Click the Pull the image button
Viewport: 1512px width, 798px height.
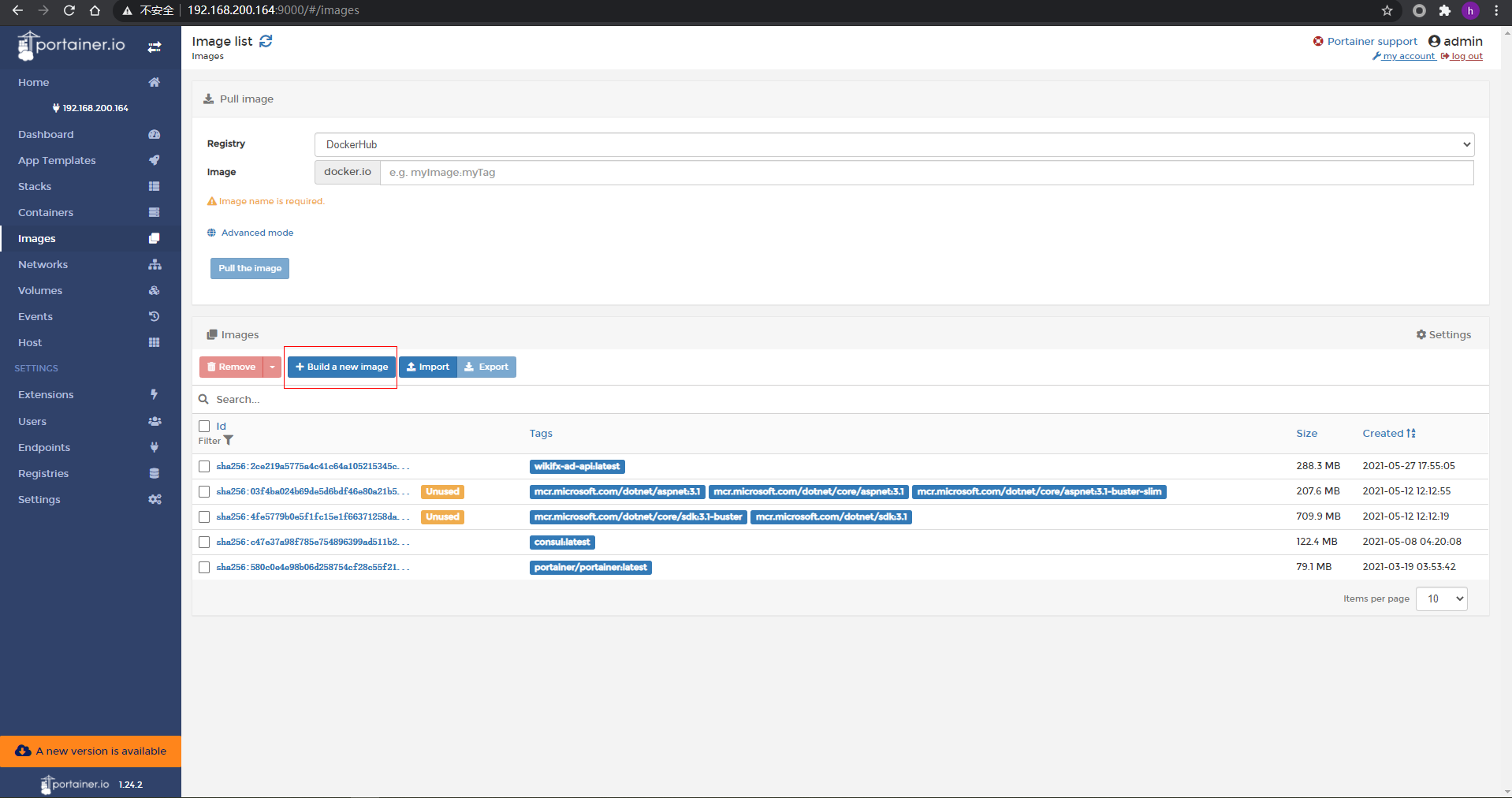pyautogui.click(x=250, y=268)
